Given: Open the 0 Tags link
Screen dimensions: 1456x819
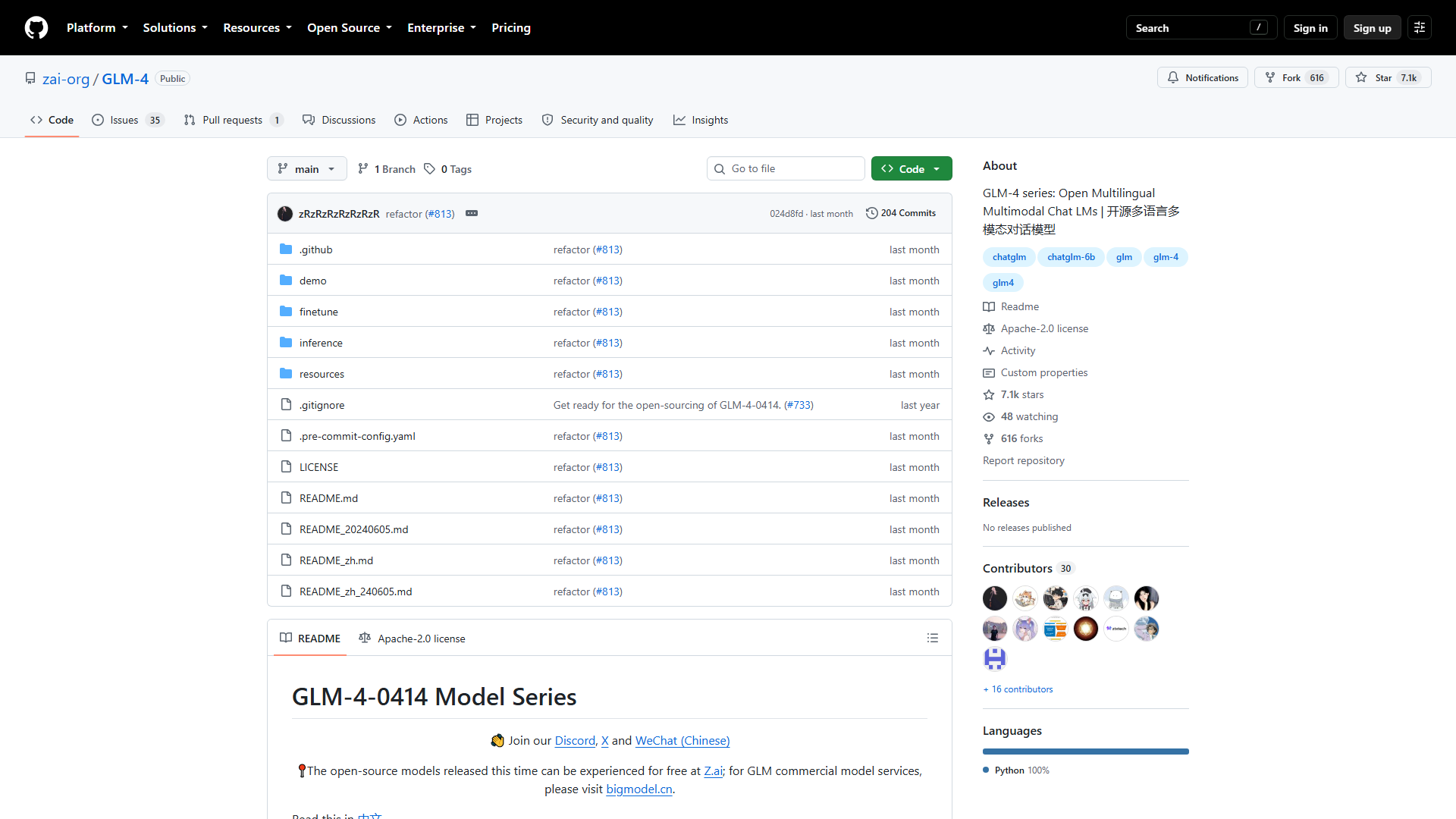Looking at the screenshot, I should [x=447, y=169].
